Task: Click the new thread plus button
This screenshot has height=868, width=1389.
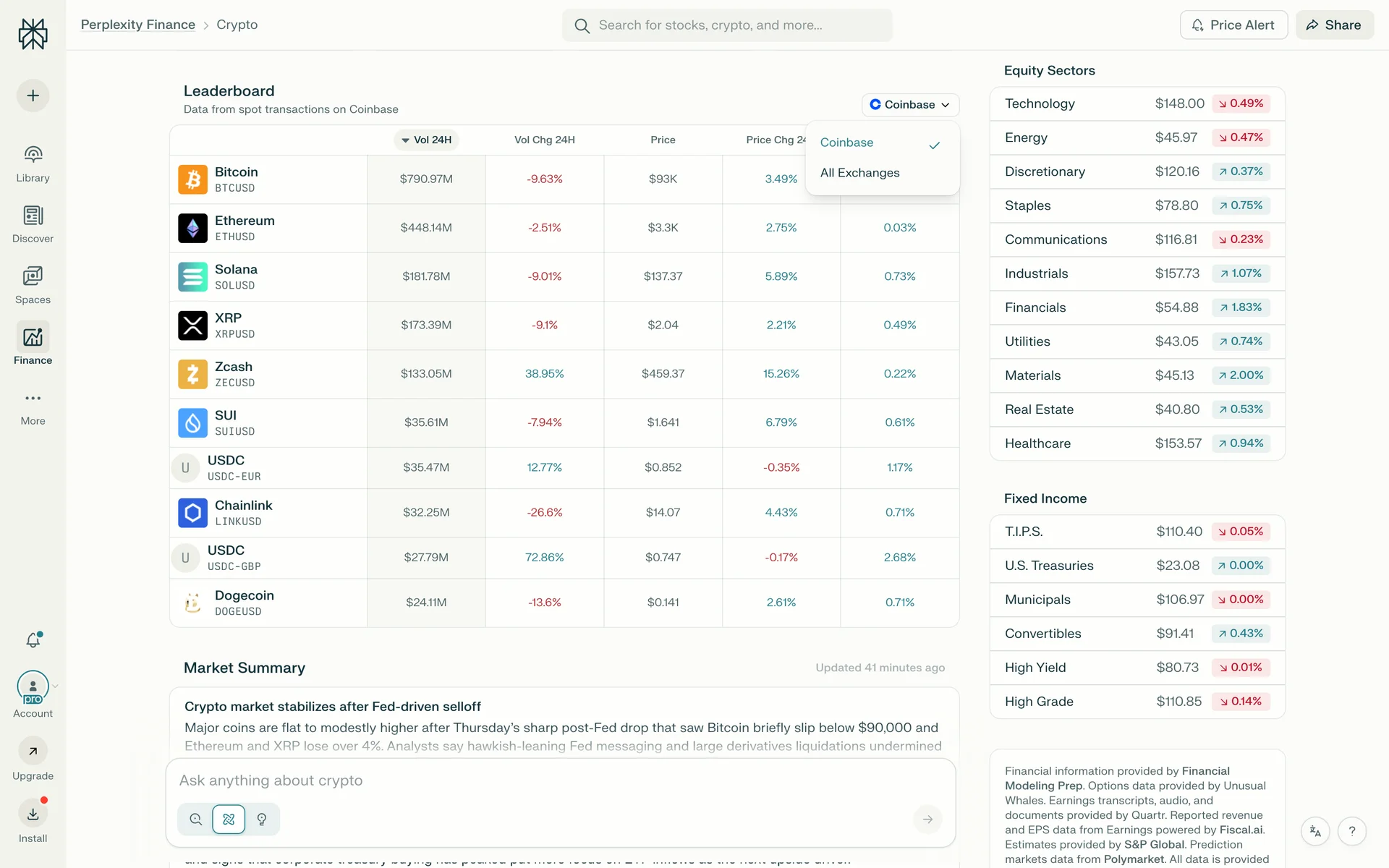Action: tap(33, 95)
